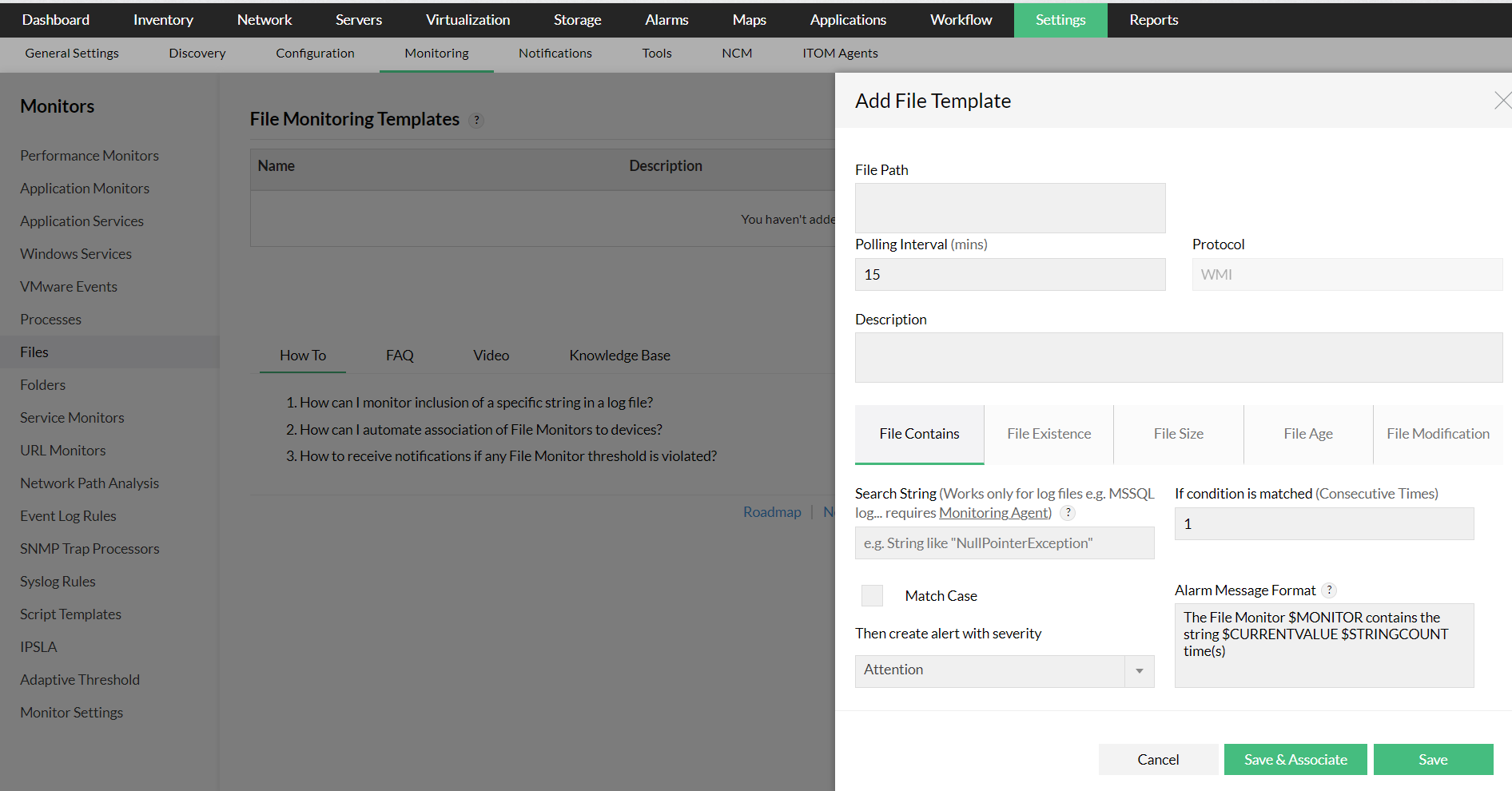The image size is (1512, 791).
Task: Click the Polling Interval field
Action: (x=1009, y=274)
